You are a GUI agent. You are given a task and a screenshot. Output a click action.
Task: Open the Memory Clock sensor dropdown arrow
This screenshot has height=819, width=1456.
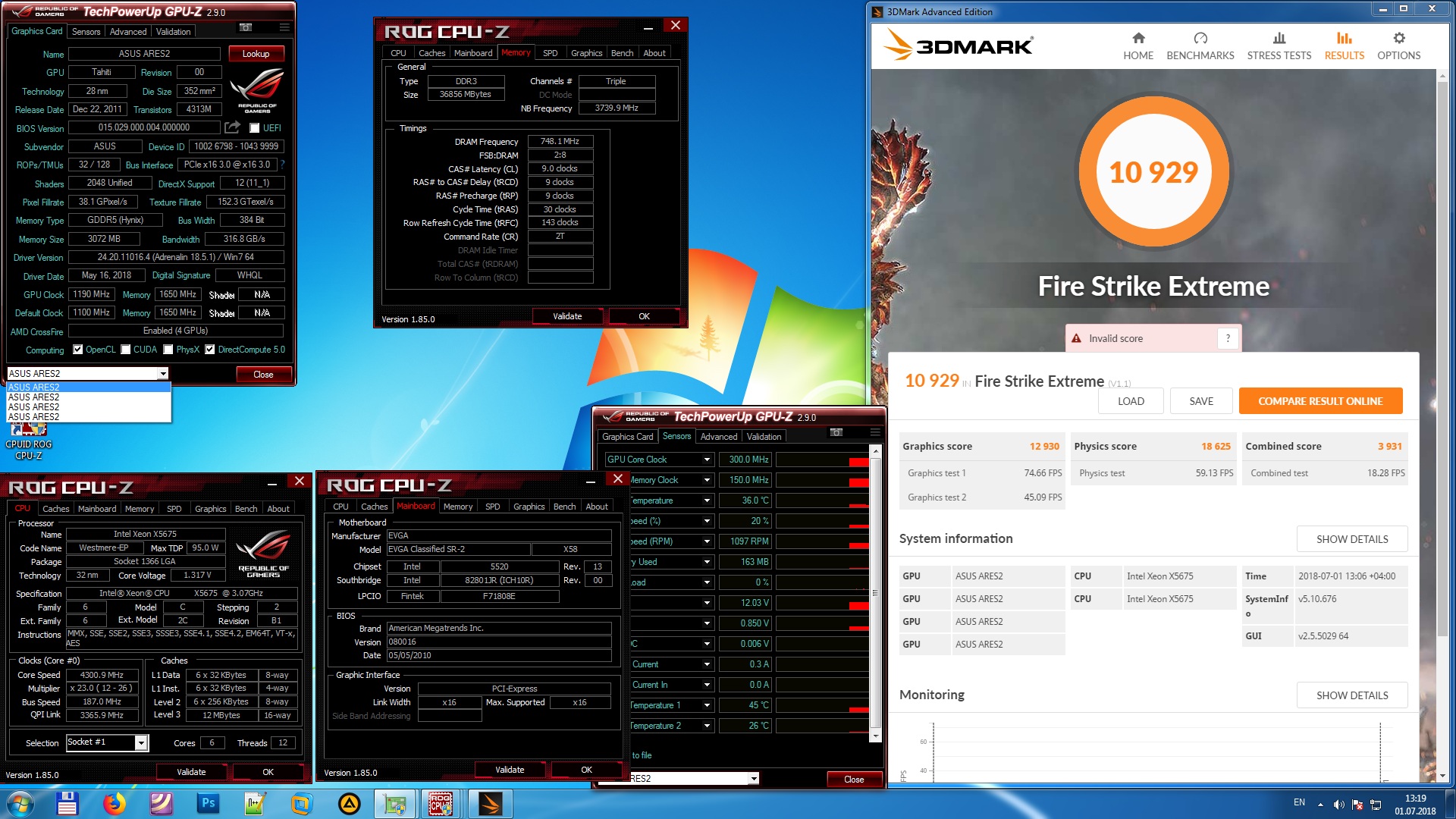click(707, 480)
